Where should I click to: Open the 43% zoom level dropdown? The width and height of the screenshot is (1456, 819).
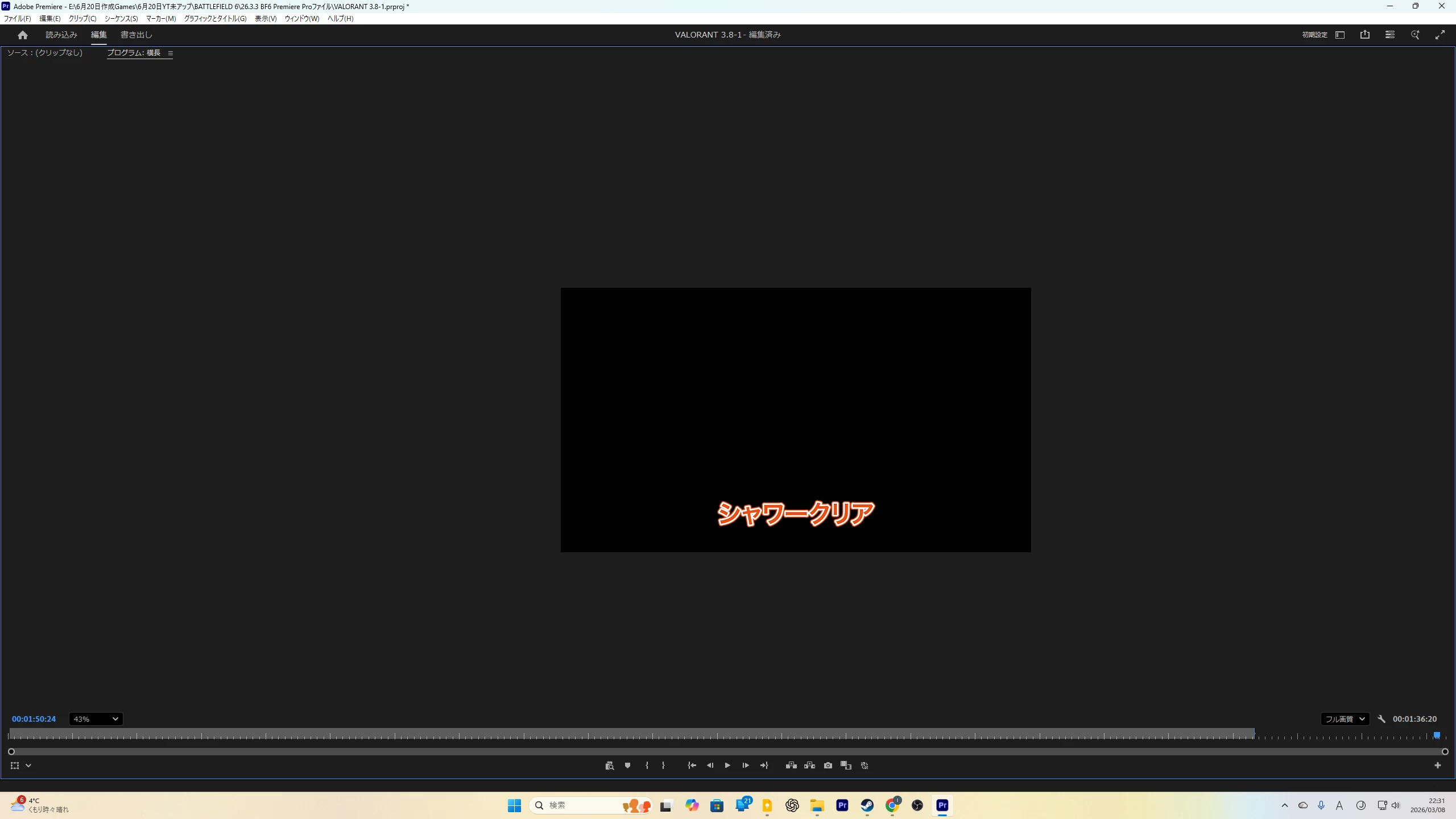(x=96, y=719)
